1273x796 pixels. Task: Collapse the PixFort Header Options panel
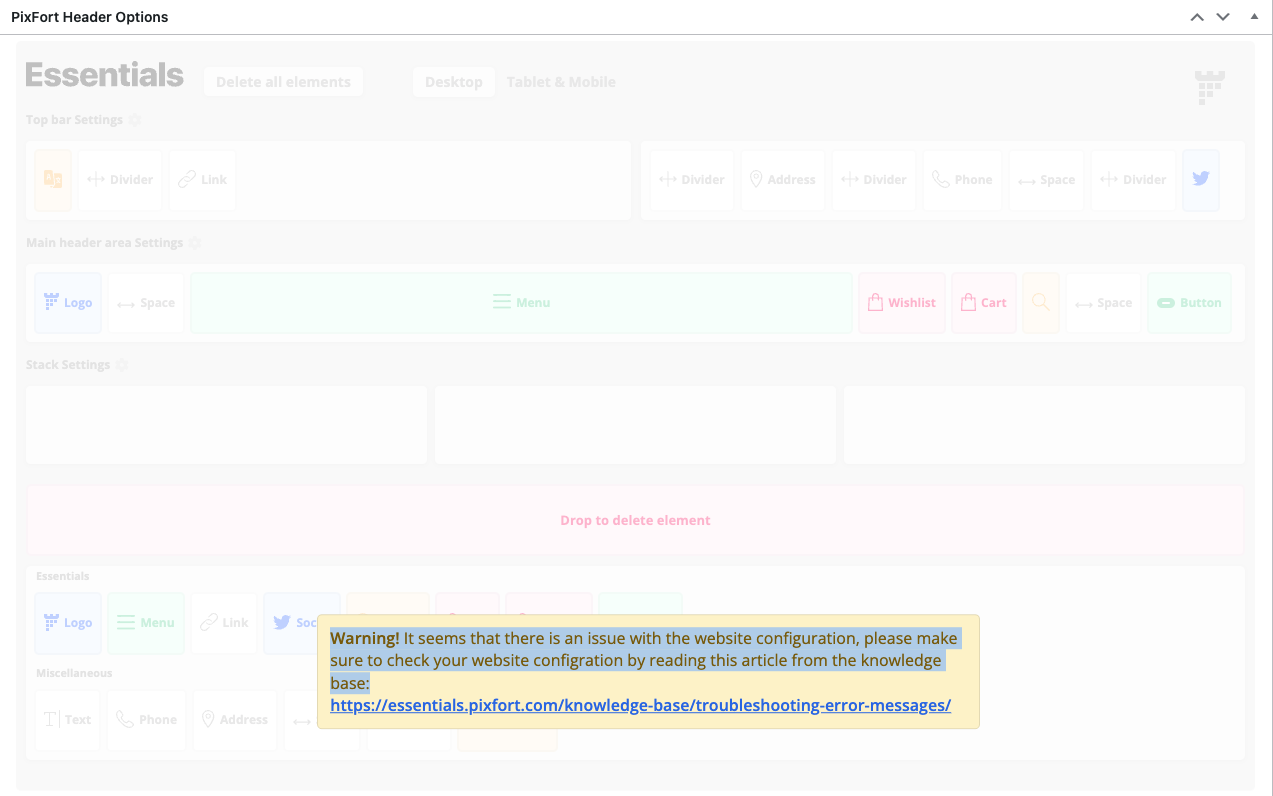(1254, 17)
